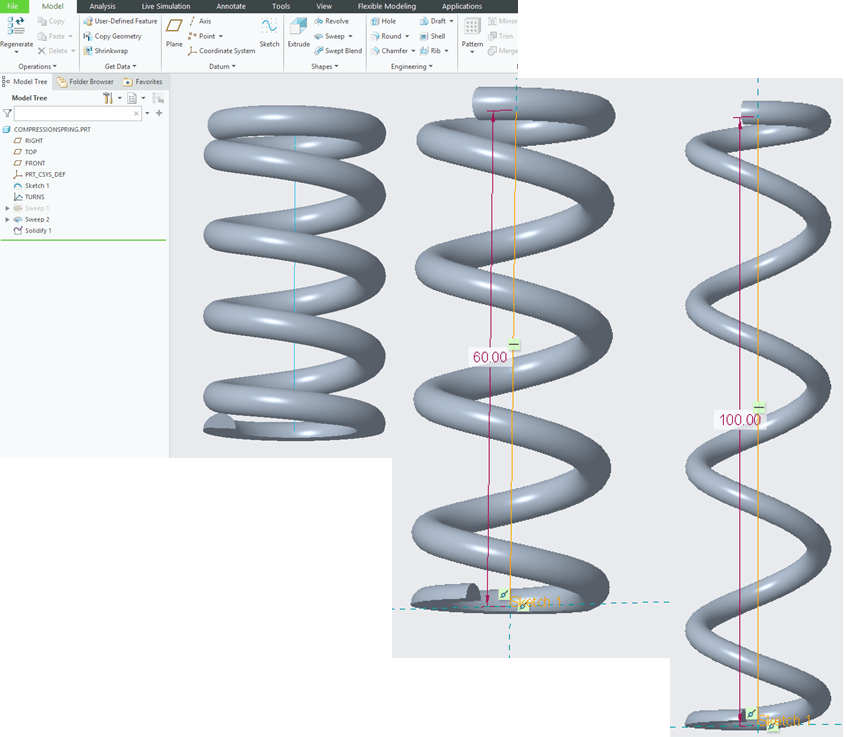
Task: Click the model tree search field
Action: pyautogui.click(x=78, y=114)
